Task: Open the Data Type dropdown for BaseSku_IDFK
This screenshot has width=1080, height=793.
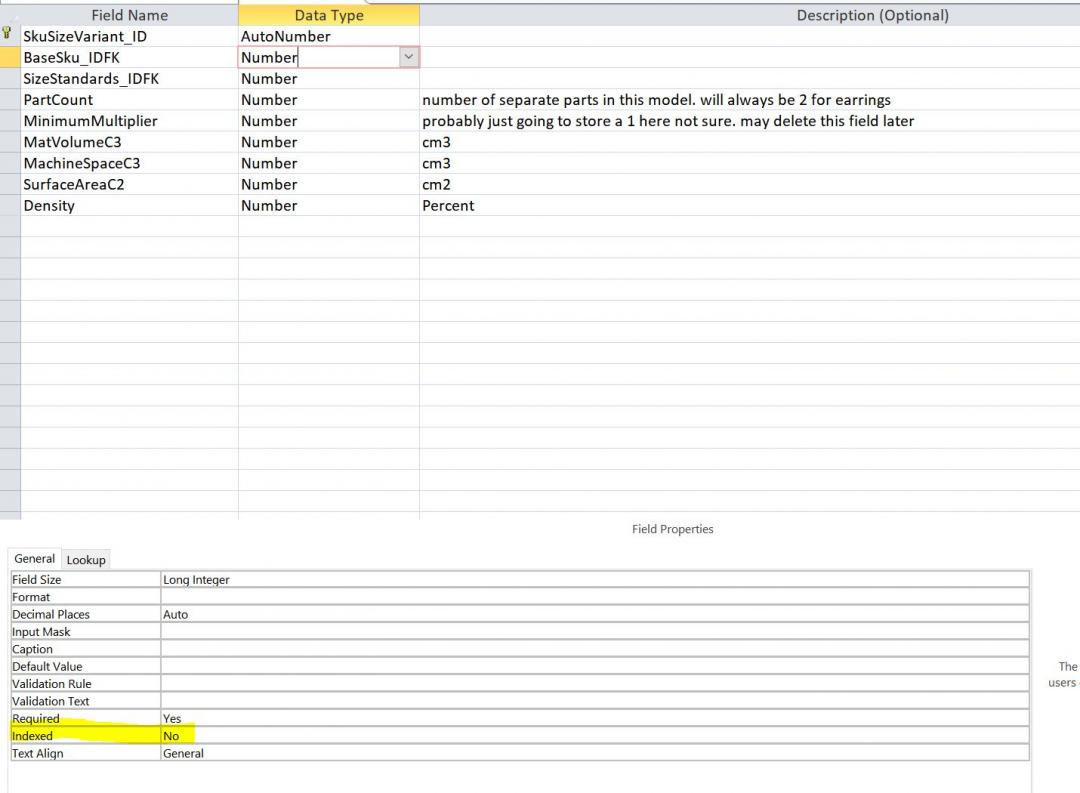Action: coord(408,57)
